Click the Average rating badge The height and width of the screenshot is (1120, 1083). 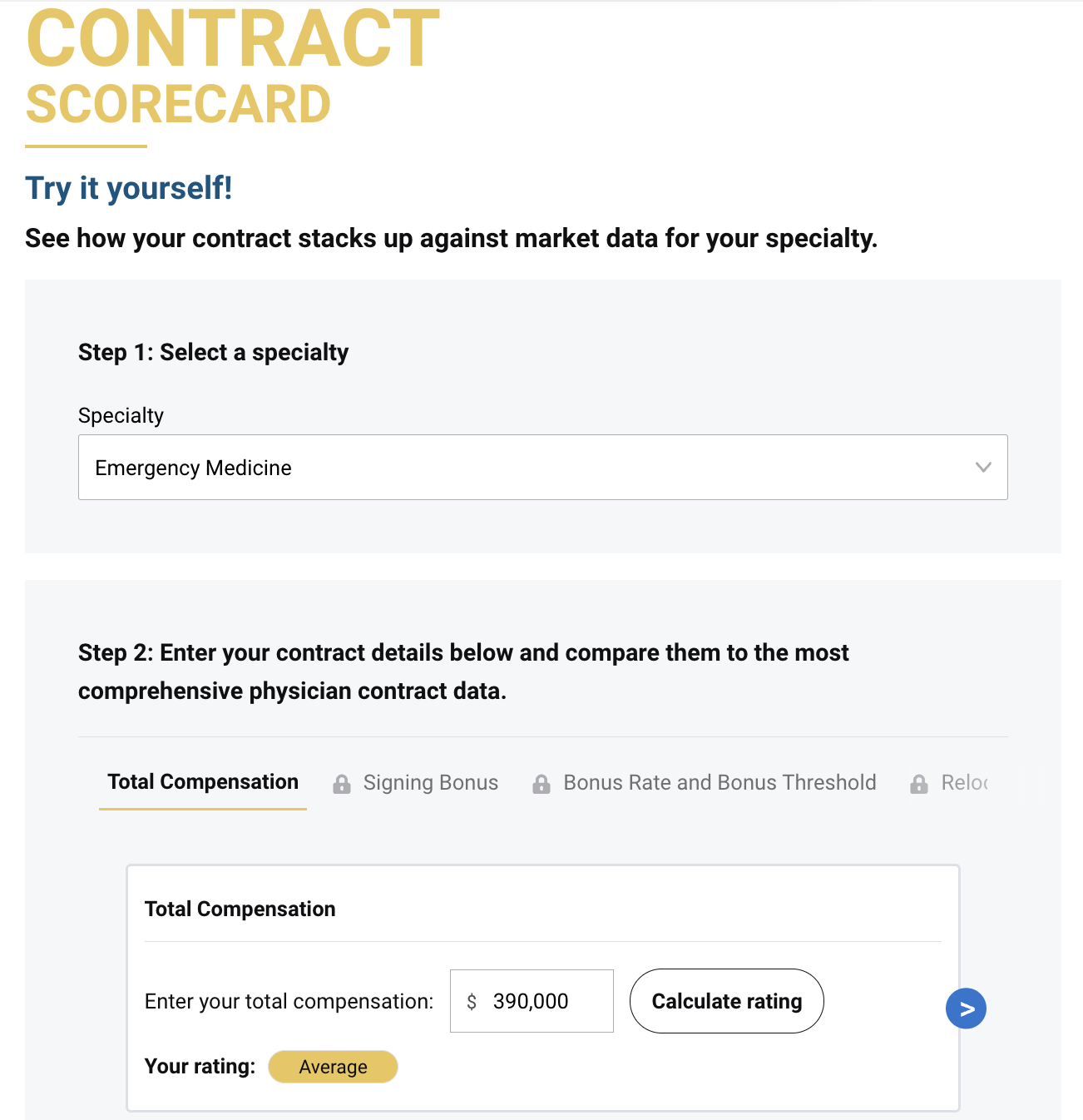(333, 1067)
